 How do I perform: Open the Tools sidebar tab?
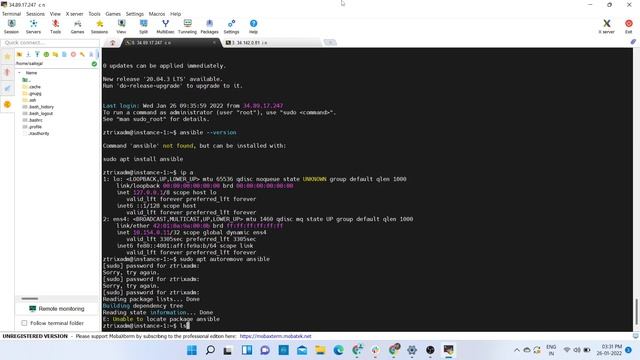[x=7, y=73]
